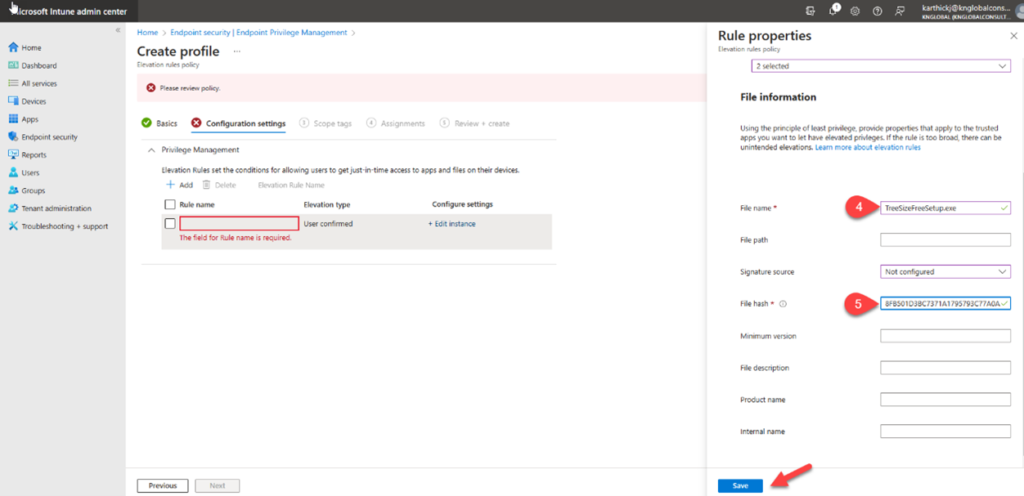
Task: Click Learn more about elevation rules link
Action: 868,148
